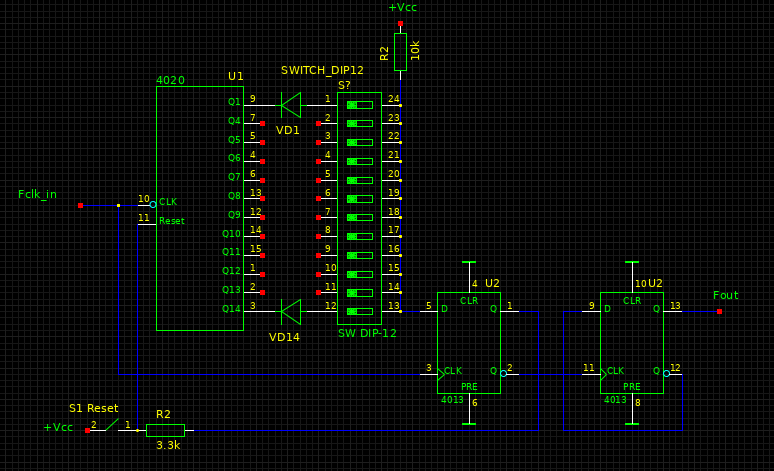Click the 3.3k resistor symbol

pos(165,430)
